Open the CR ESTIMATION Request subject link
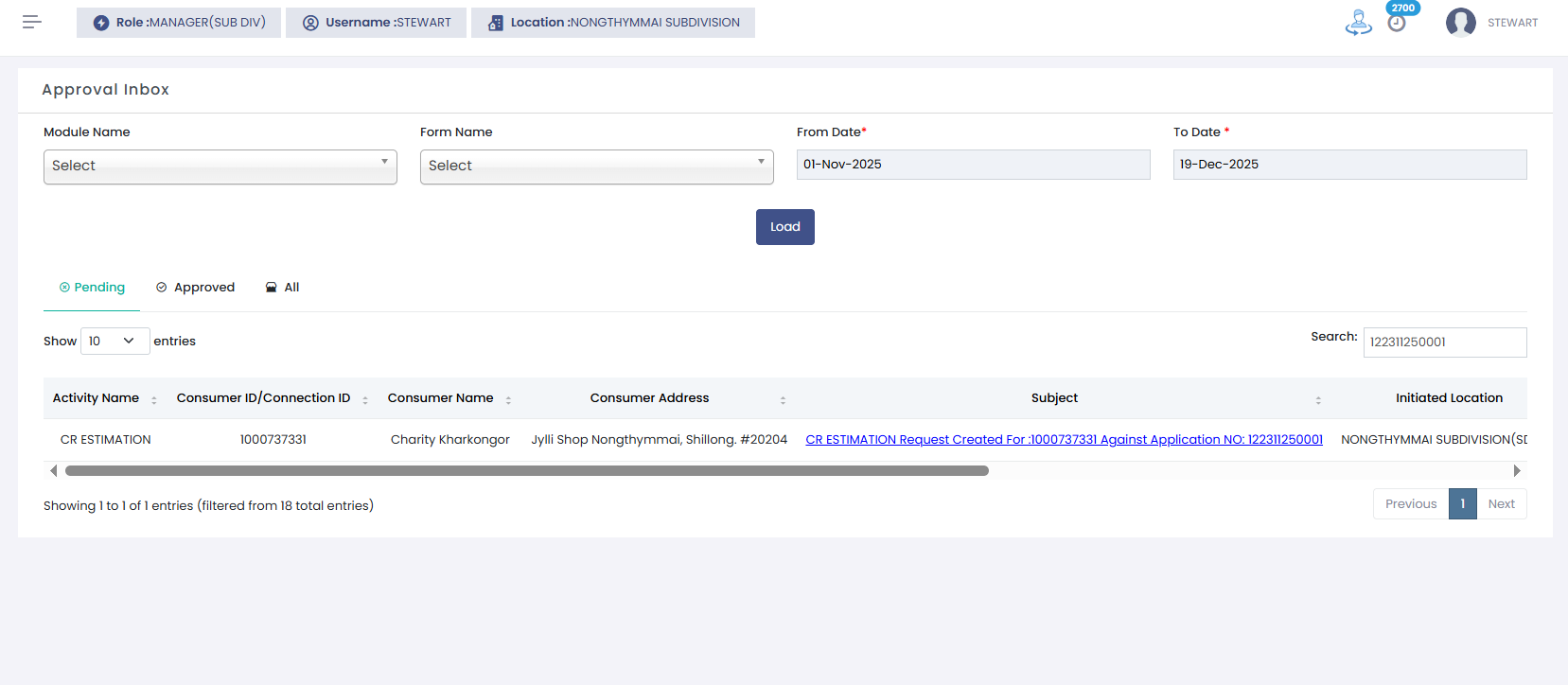Viewport: 1568px width, 685px height. (1064, 440)
